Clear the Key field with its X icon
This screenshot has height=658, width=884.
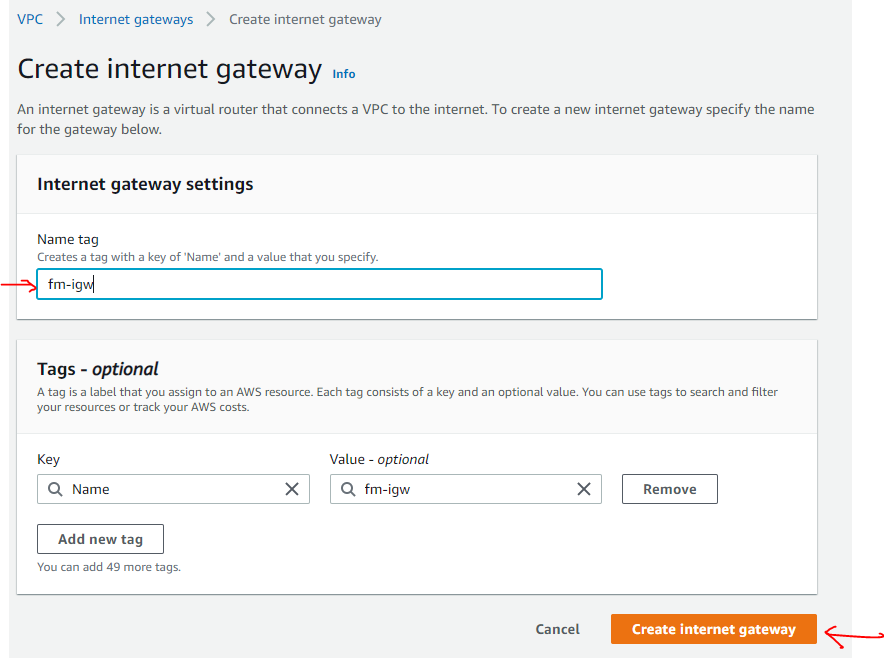click(292, 489)
